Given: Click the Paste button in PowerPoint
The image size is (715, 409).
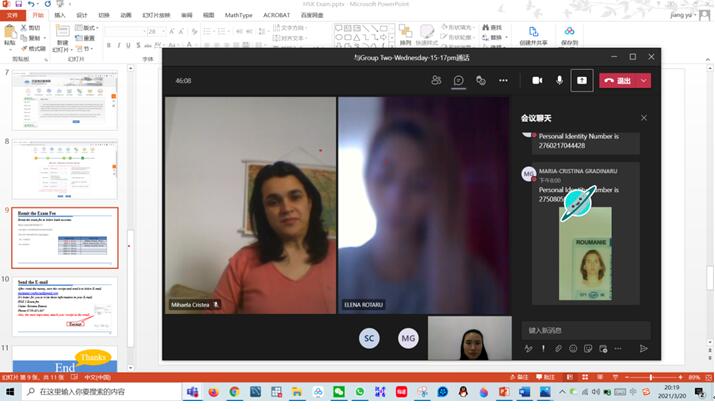Looking at the screenshot, I should point(10,35).
